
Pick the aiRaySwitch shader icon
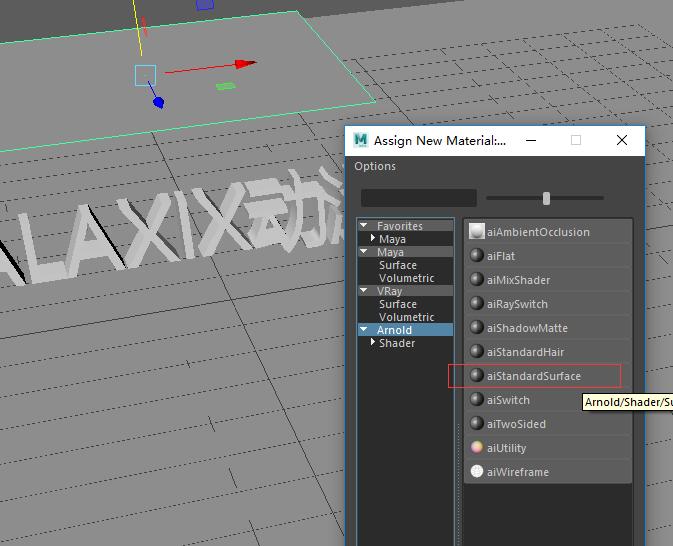coord(476,303)
